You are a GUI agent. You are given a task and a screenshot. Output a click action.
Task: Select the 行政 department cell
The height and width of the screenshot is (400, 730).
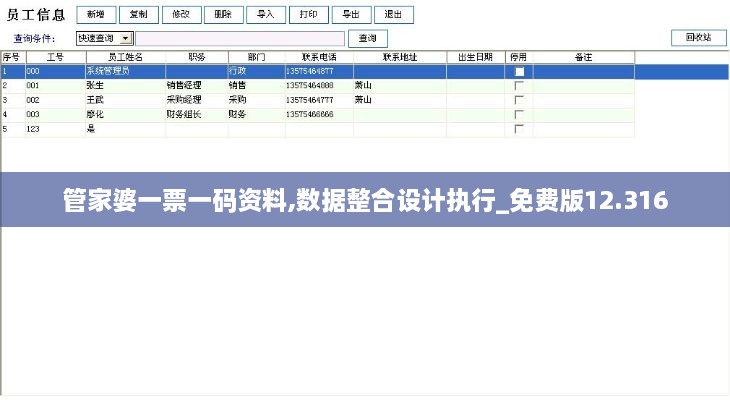point(257,72)
